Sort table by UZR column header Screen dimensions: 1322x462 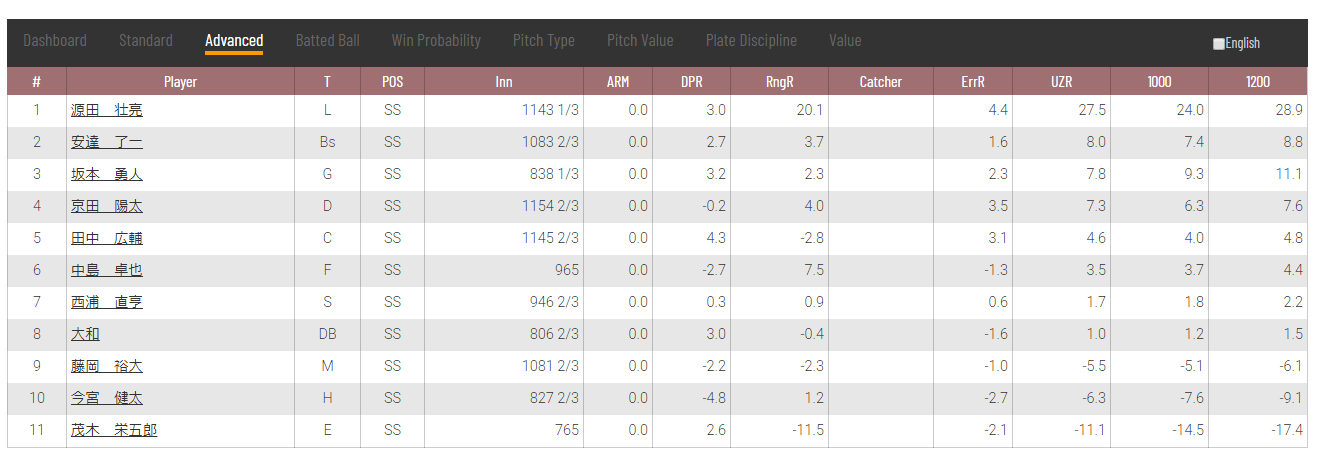(1061, 82)
